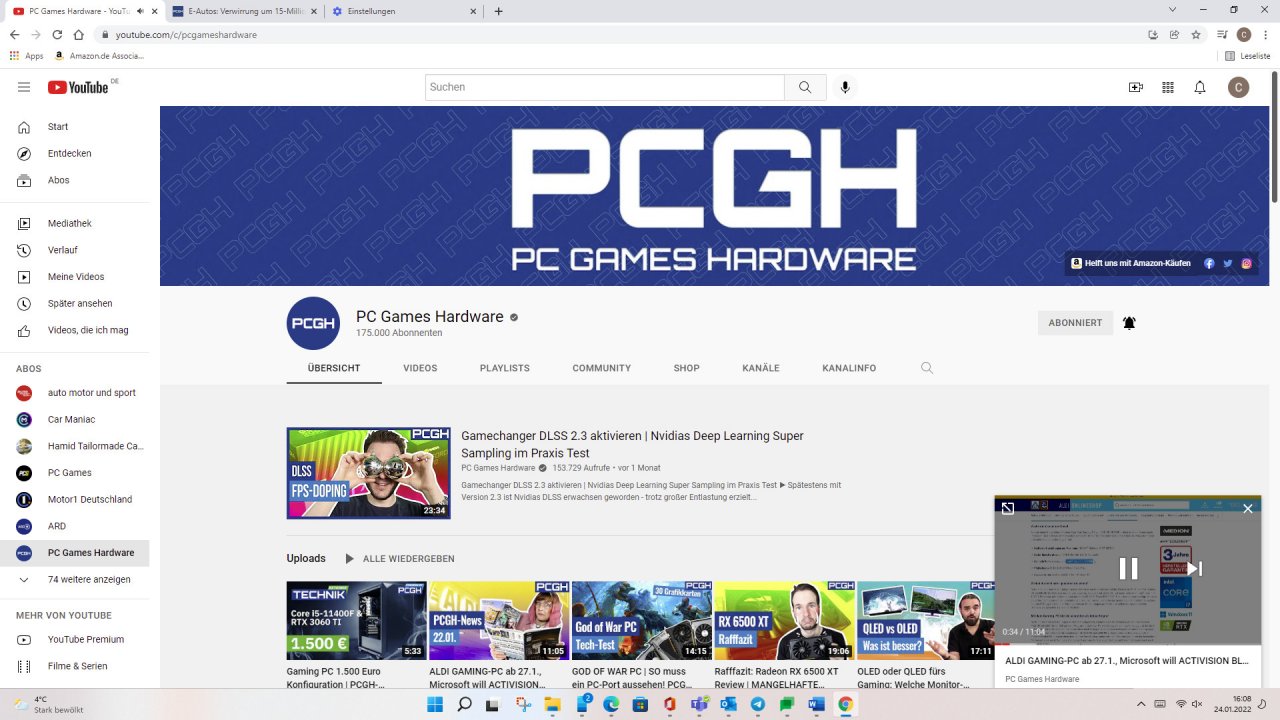Switch to the Shop channel tab
The image size is (1280, 720).
[x=686, y=368]
